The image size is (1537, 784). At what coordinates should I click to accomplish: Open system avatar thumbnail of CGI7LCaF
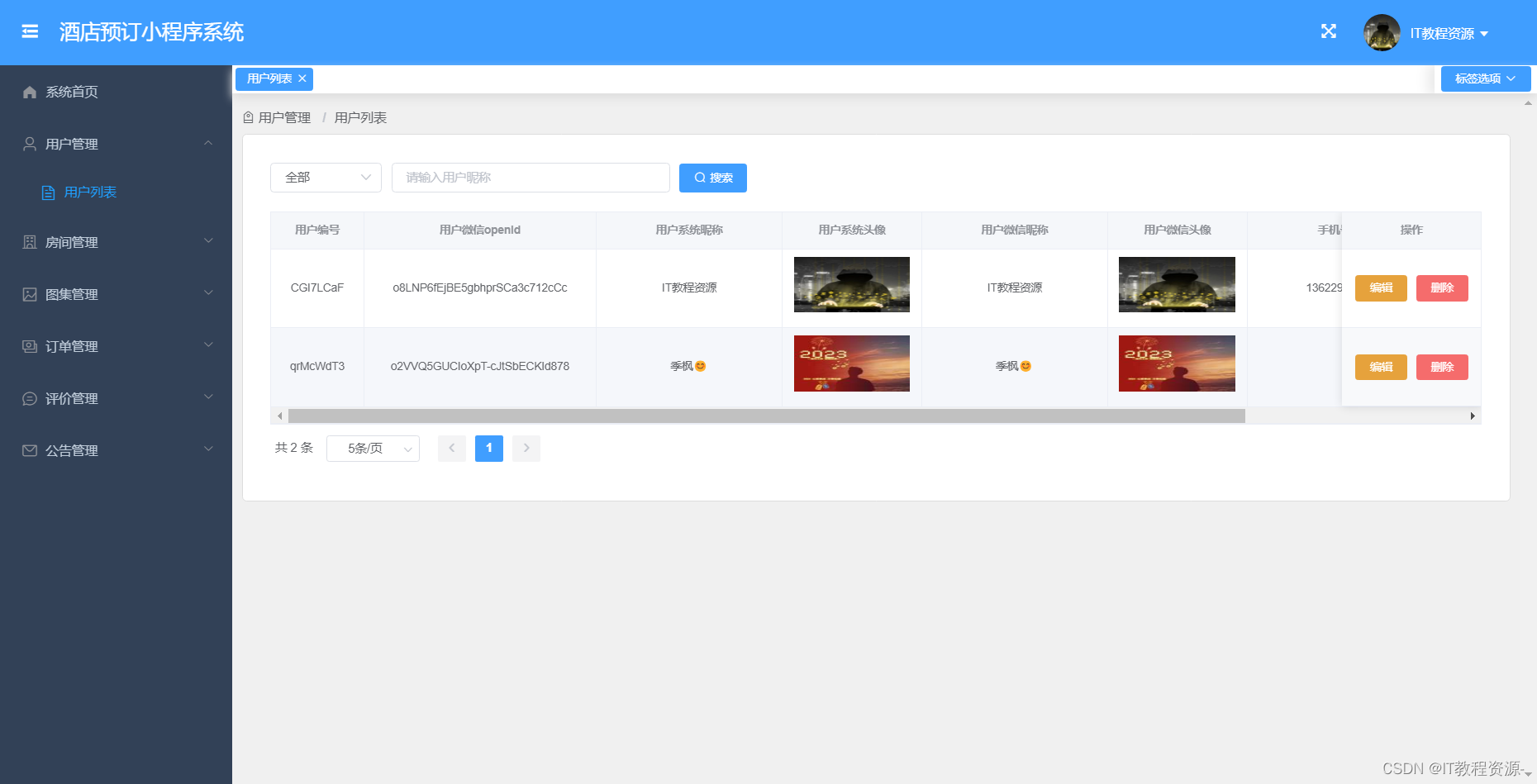(x=852, y=284)
